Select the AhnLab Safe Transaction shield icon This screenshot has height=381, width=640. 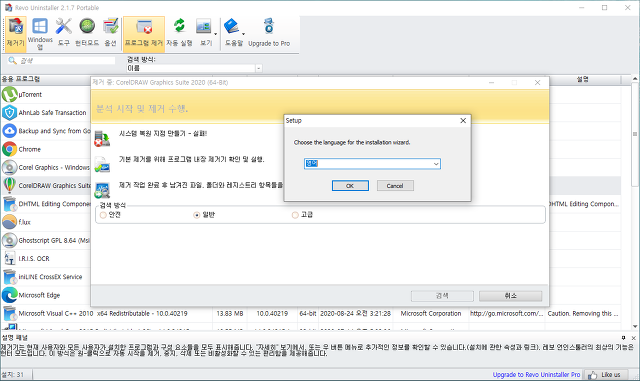coord(9,113)
